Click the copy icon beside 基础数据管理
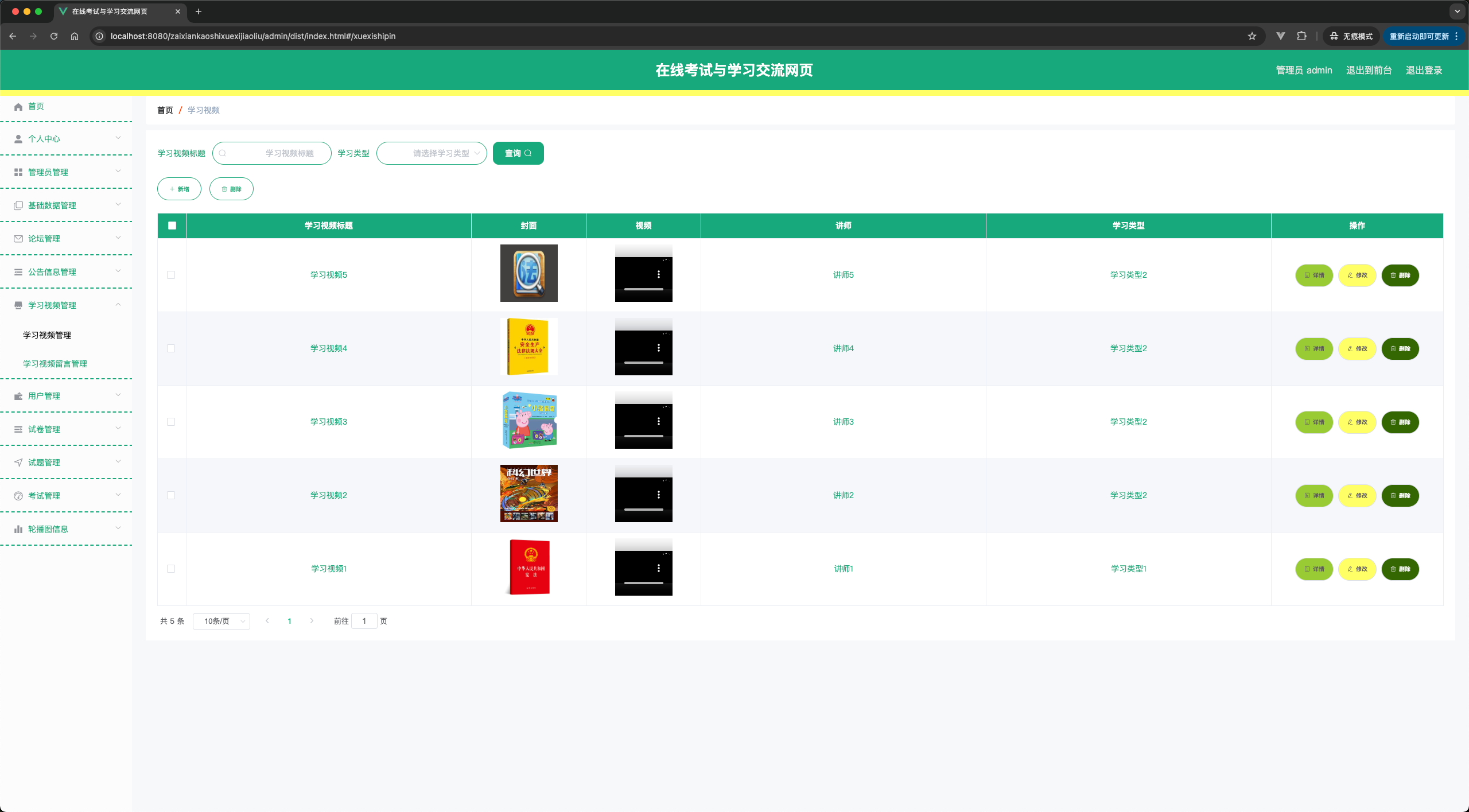Screen dimensions: 1469x812 [18, 205]
